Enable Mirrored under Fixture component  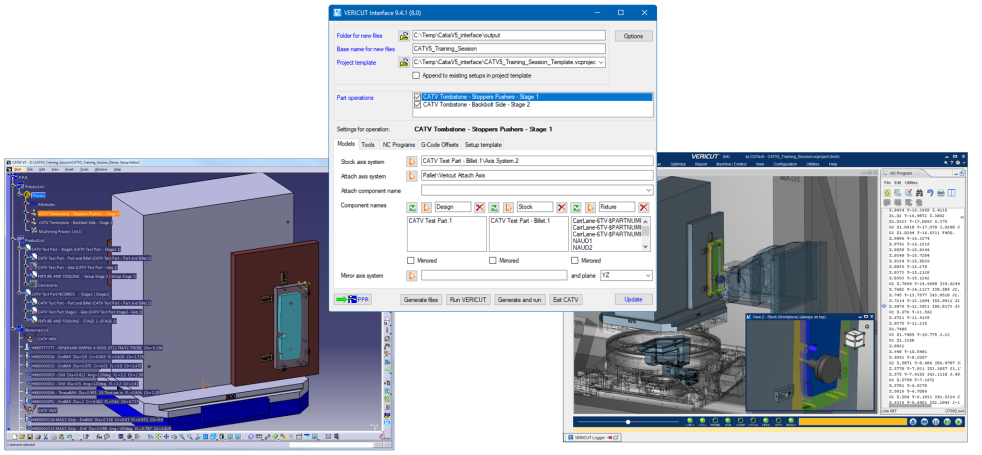pos(574,260)
